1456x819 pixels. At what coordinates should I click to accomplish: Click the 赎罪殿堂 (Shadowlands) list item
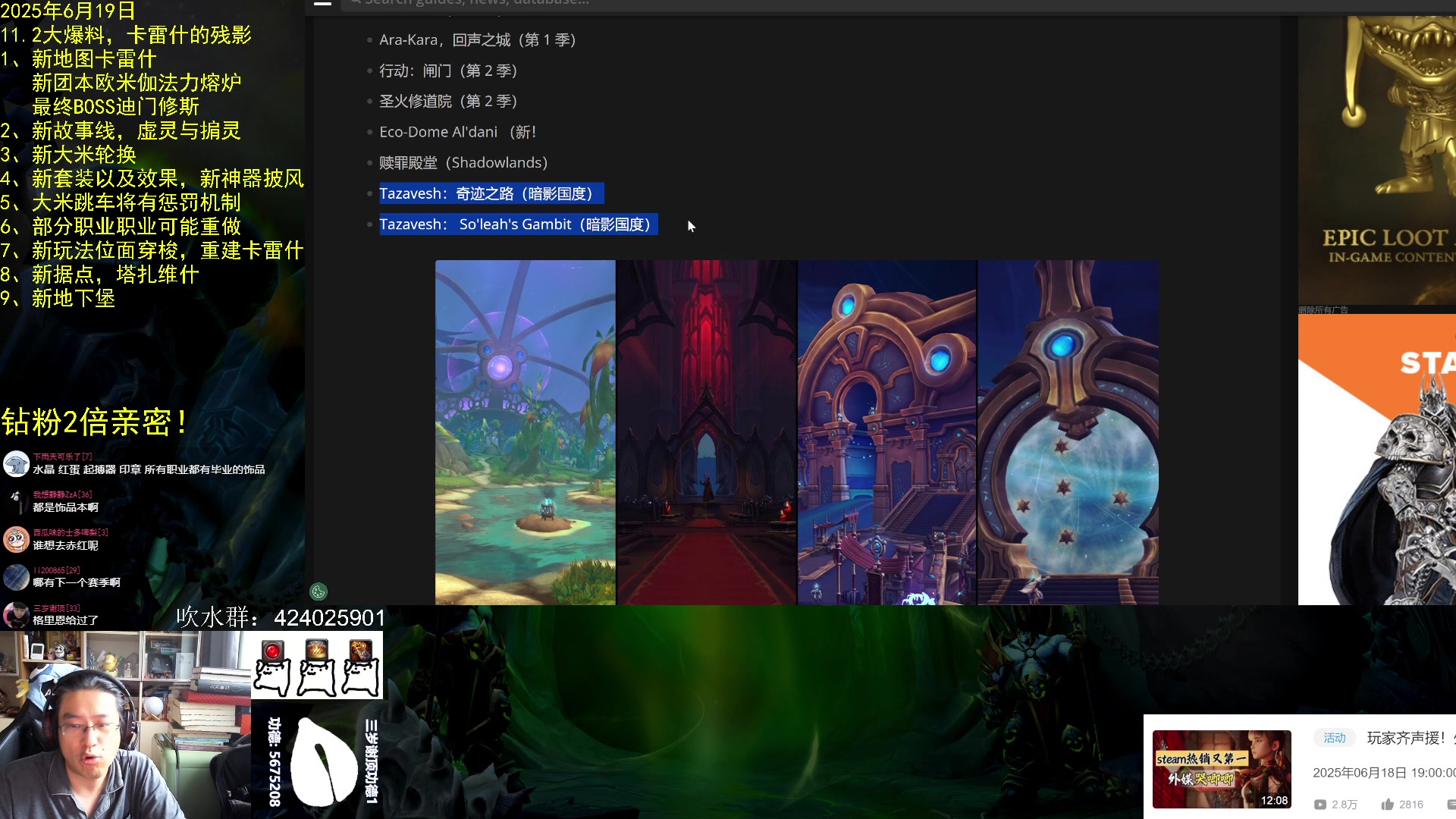[x=463, y=162]
